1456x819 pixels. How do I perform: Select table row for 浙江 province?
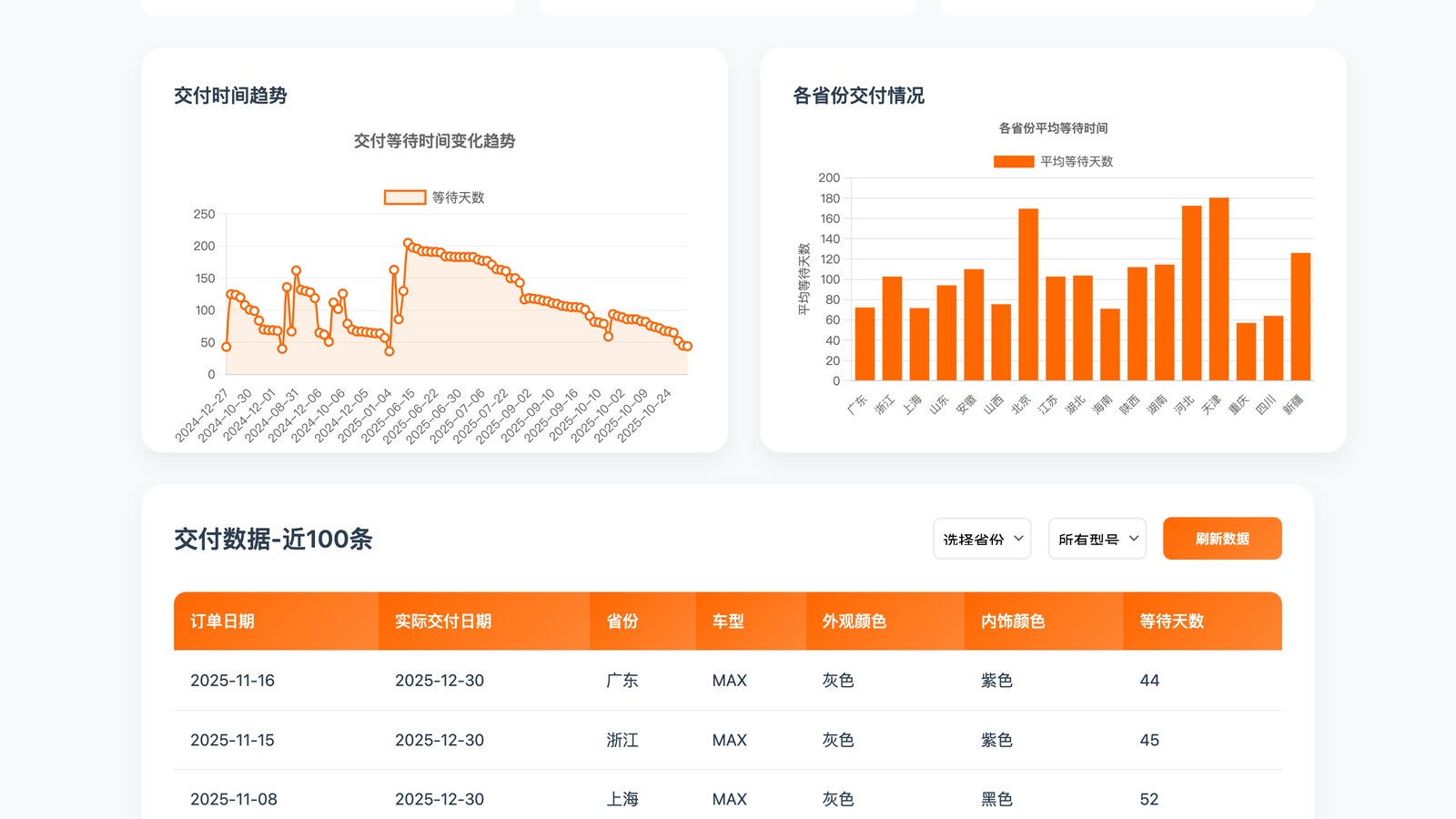coord(728,741)
